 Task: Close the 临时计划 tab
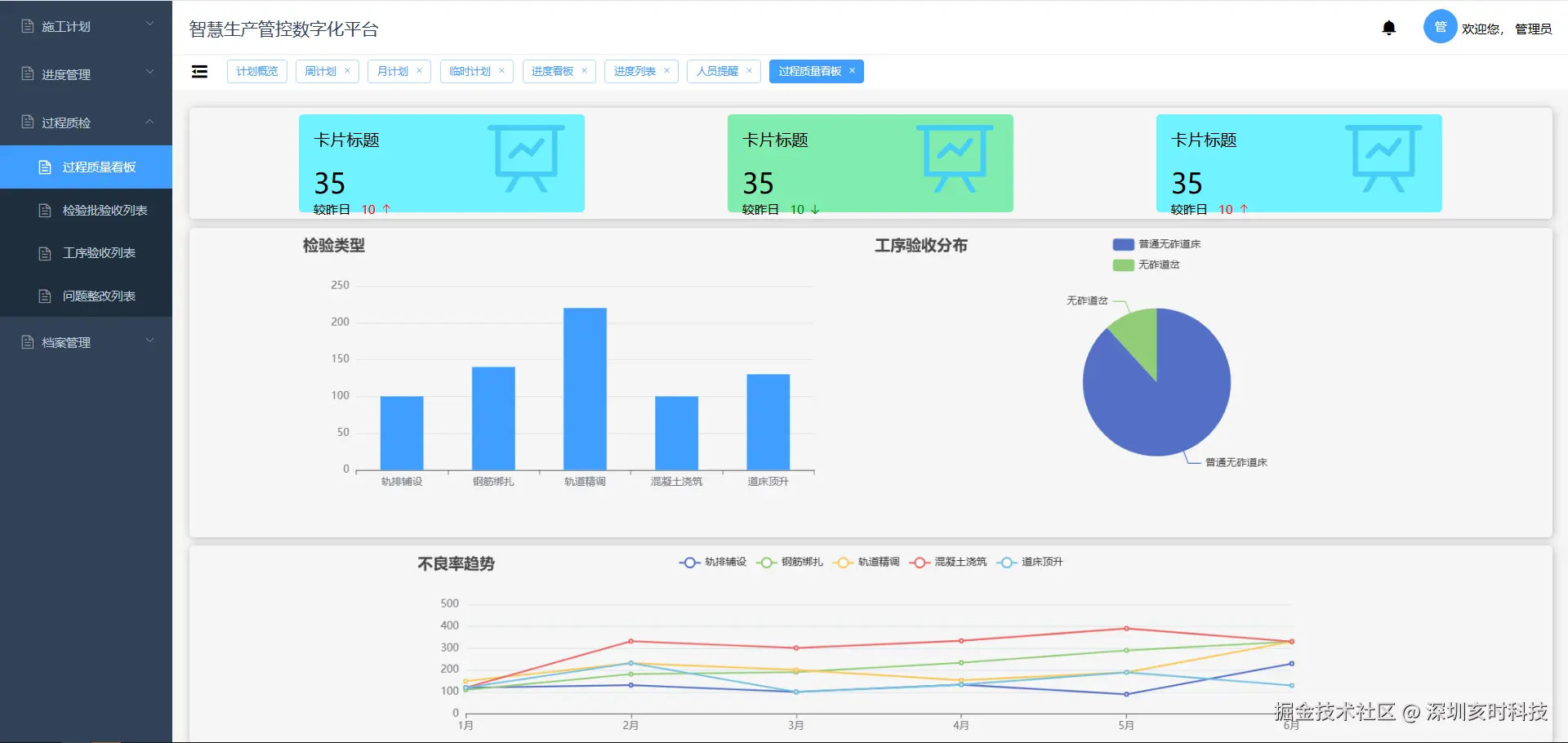[501, 71]
